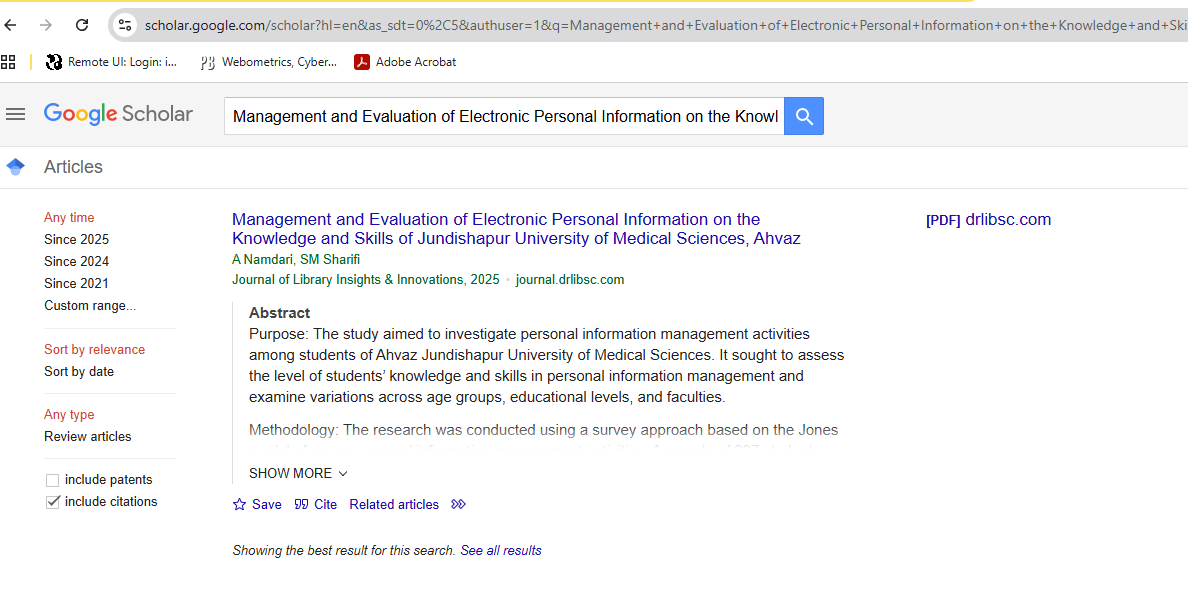The height and width of the screenshot is (614, 1188).
Task: Click the Cite quotation link
Action: point(316,504)
